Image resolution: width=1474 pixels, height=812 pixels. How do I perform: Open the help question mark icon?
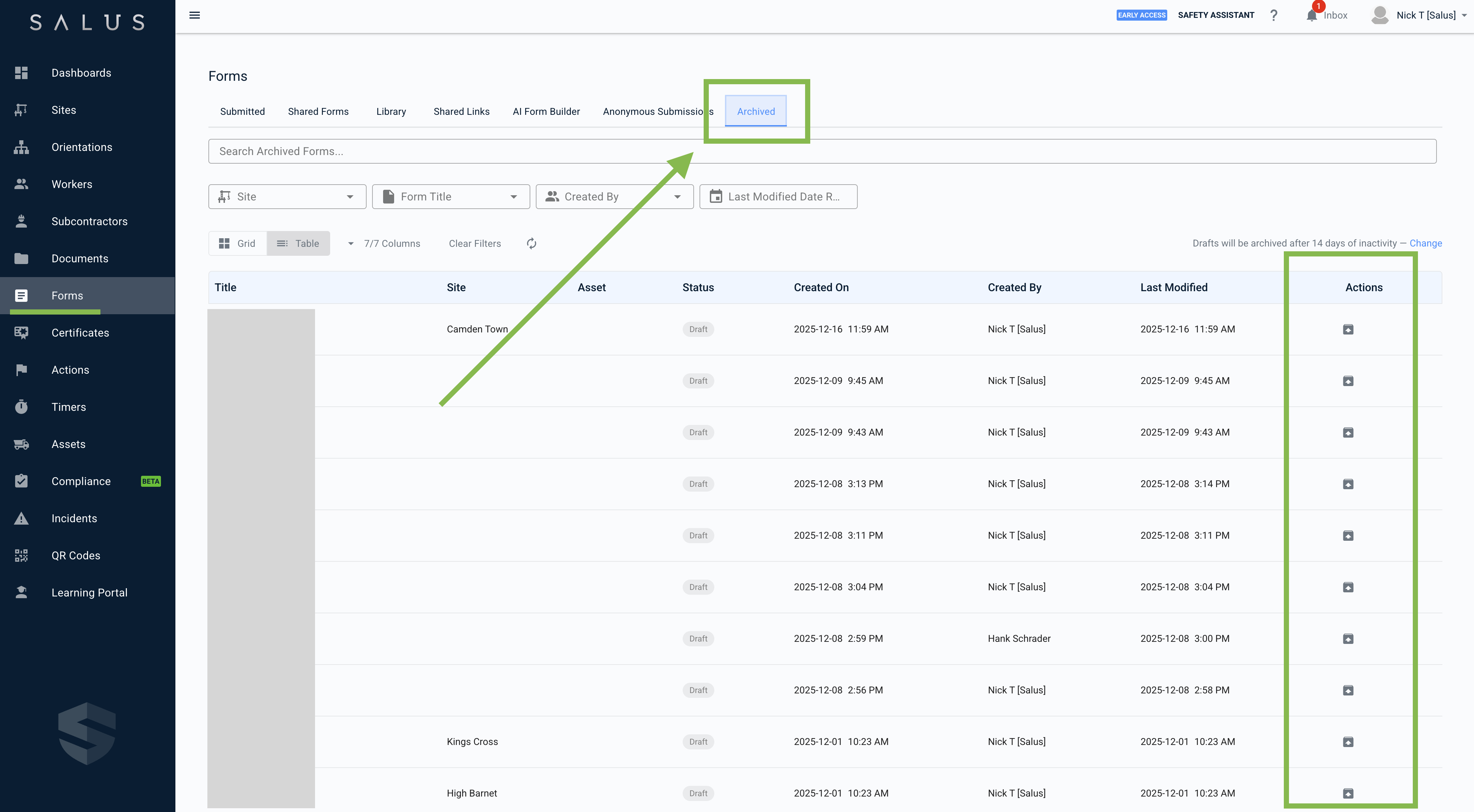click(1273, 15)
